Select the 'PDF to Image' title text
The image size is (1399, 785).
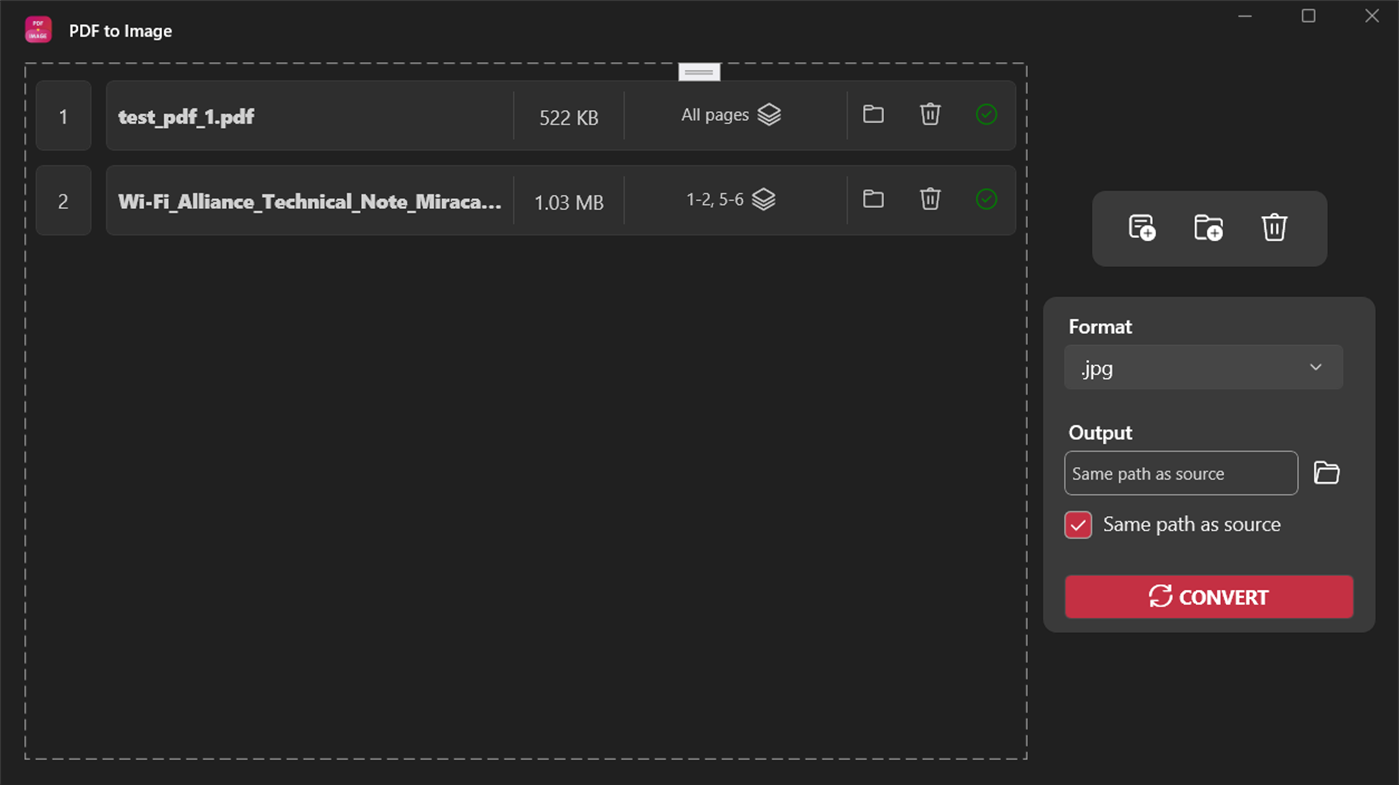click(119, 30)
